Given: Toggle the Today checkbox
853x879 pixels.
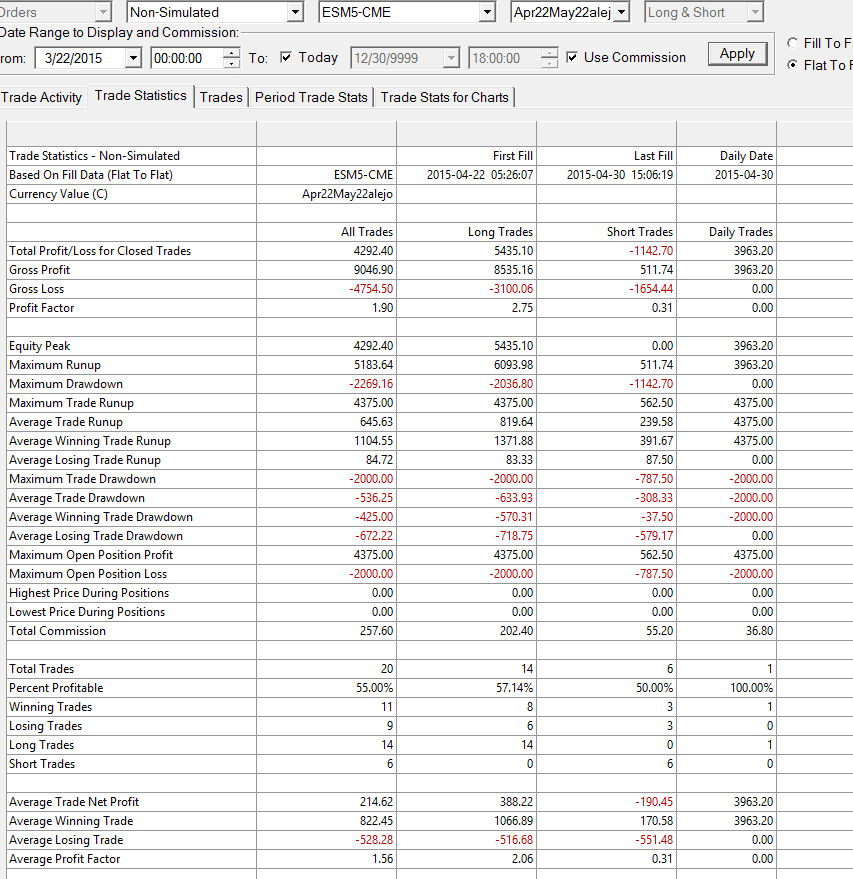Looking at the screenshot, I should click(286, 57).
